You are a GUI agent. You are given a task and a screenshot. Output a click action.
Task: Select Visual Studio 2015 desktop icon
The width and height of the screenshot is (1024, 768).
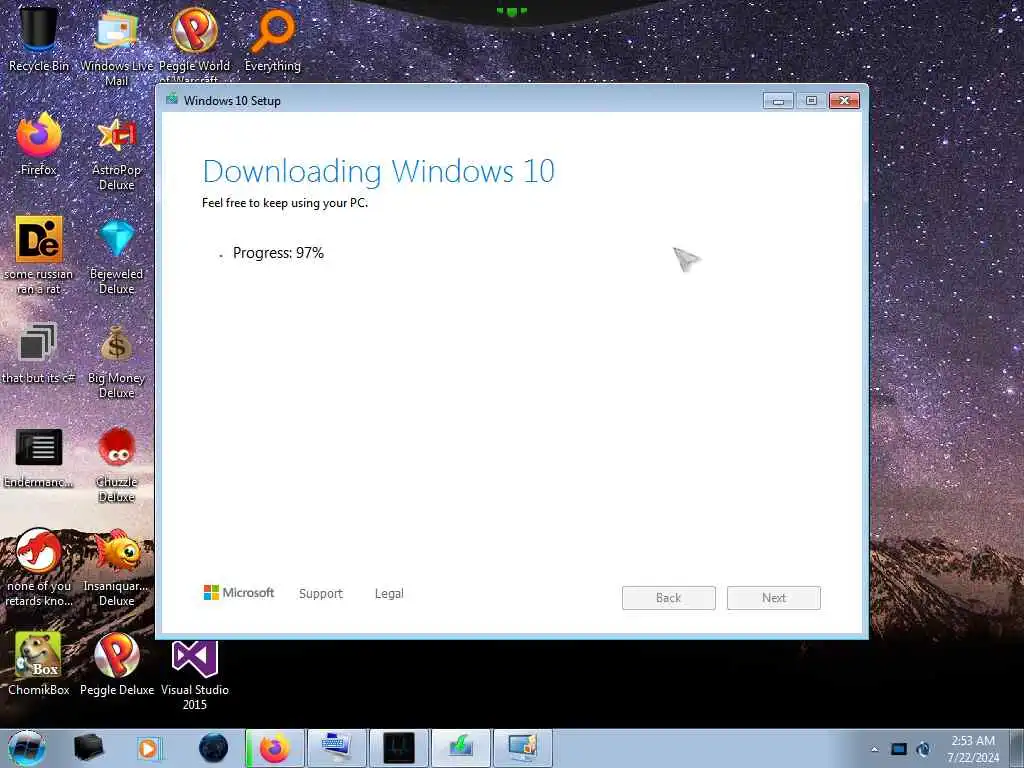tap(195, 673)
